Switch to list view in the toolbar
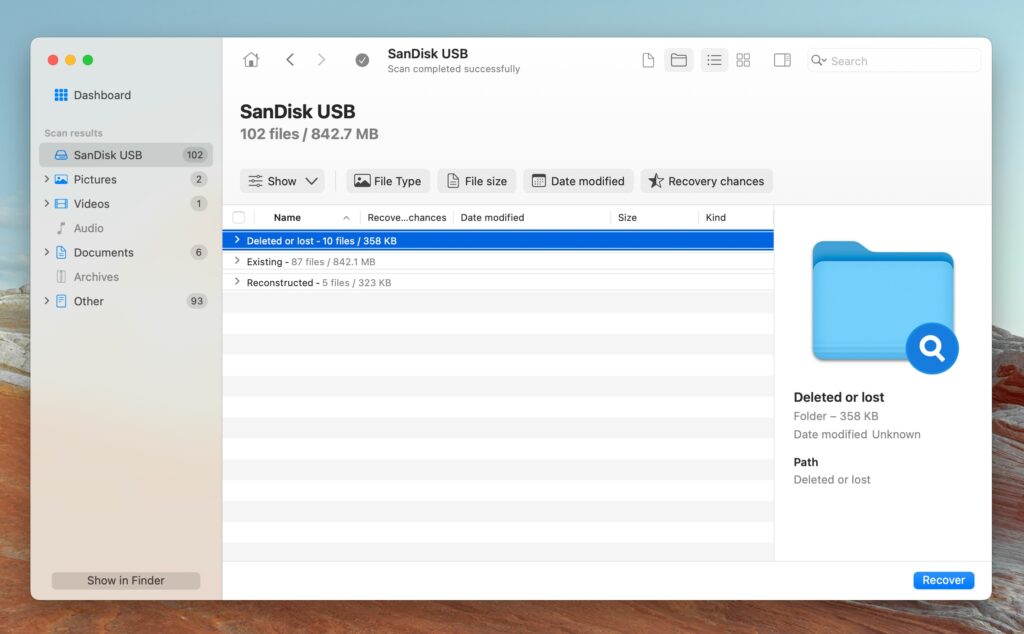Viewport: 1024px width, 634px height. click(x=714, y=60)
